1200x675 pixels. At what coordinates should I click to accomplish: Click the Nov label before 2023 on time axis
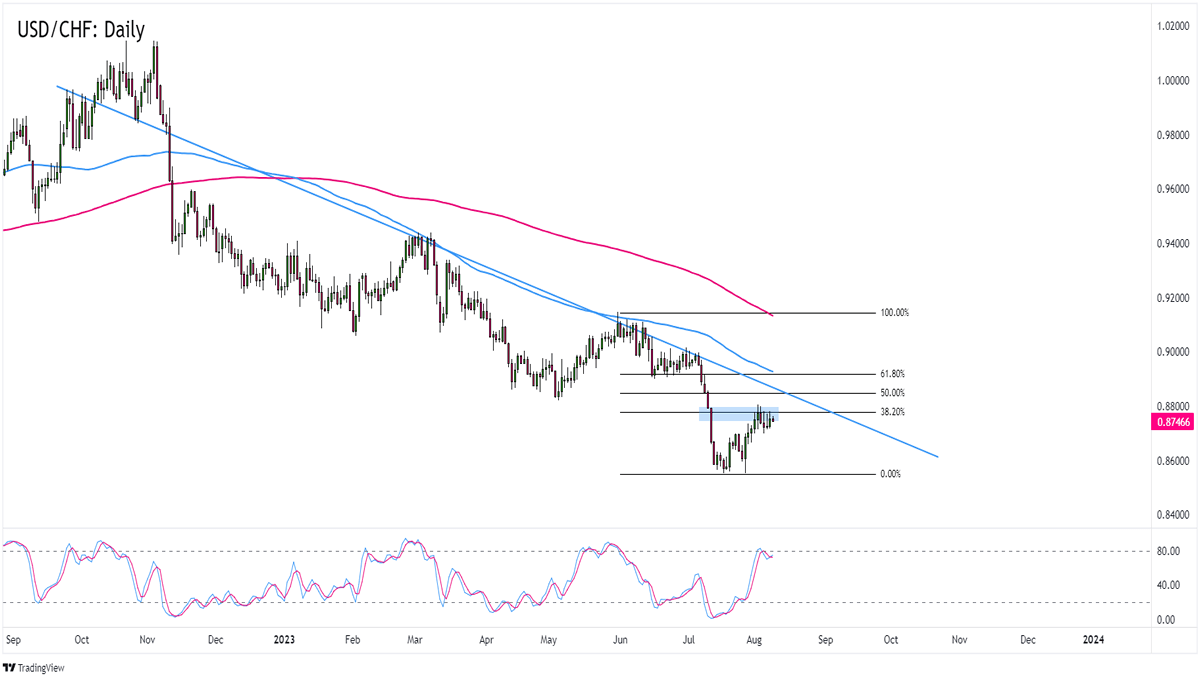147,638
